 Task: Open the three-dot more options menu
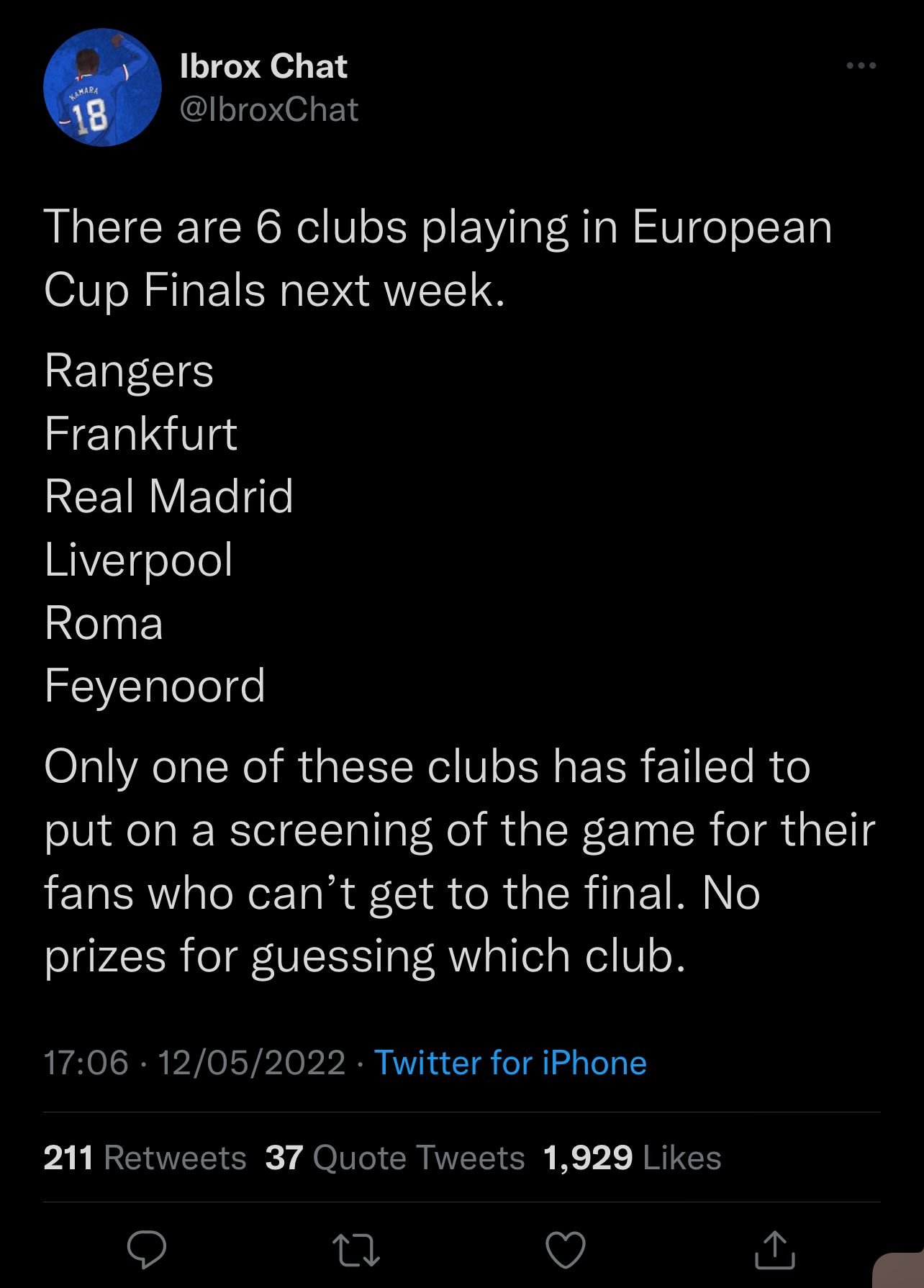click(861, 66)
